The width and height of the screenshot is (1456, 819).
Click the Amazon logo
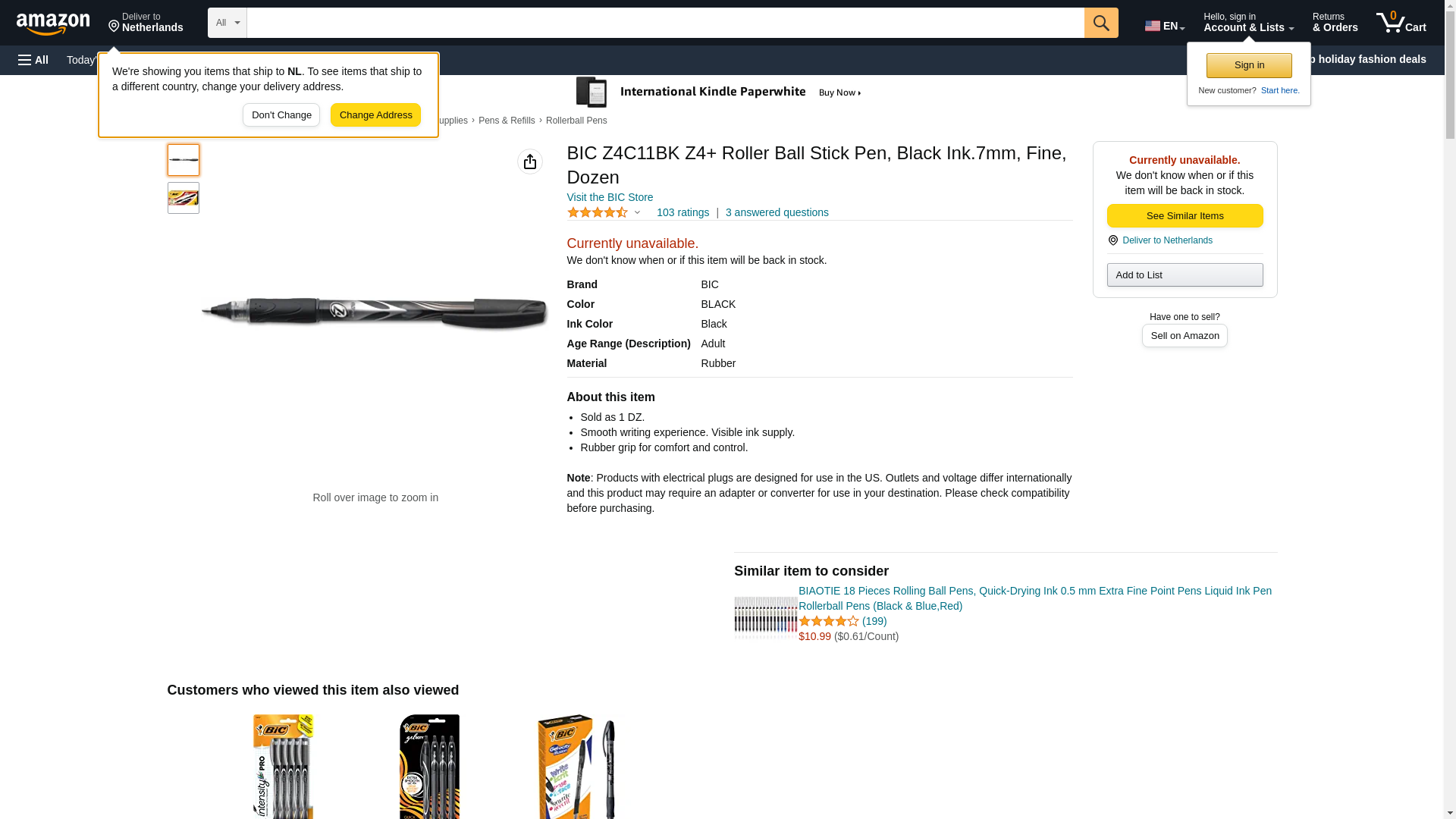click(x=53, y=24)
